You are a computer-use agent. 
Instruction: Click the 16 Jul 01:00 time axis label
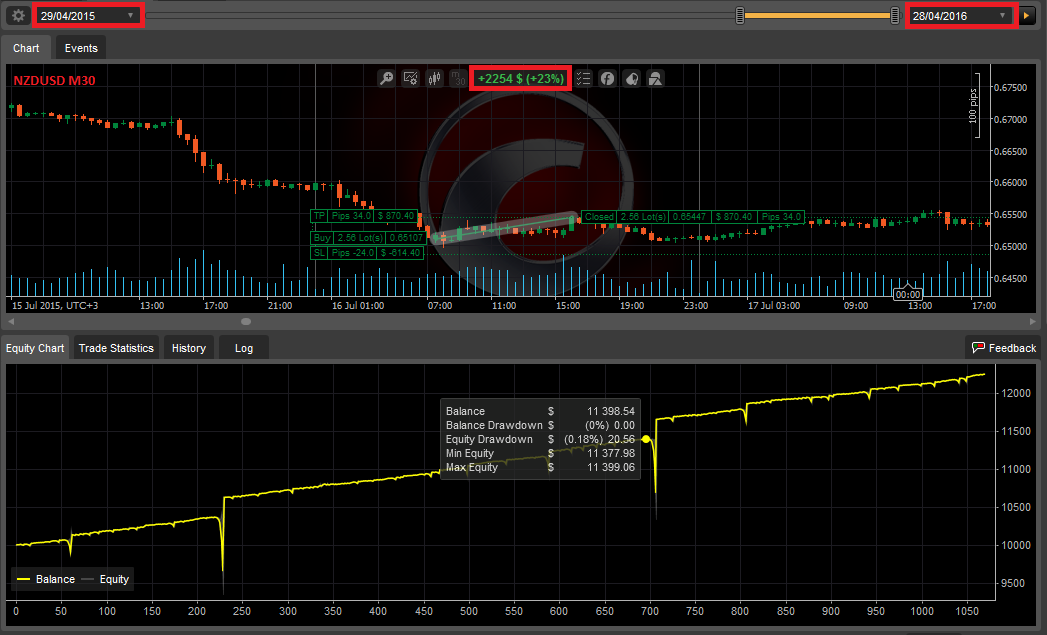click(x=358, y=306)
